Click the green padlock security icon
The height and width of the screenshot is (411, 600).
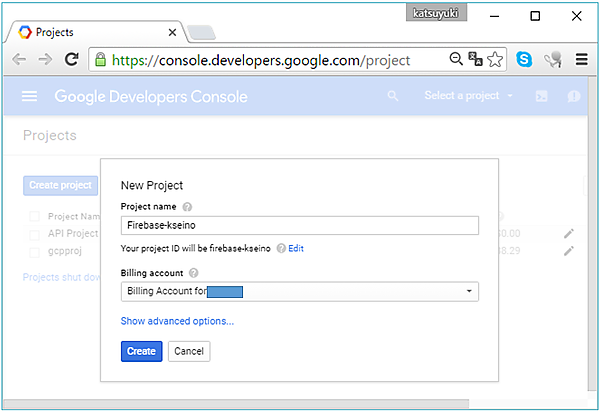coord(100,60)
